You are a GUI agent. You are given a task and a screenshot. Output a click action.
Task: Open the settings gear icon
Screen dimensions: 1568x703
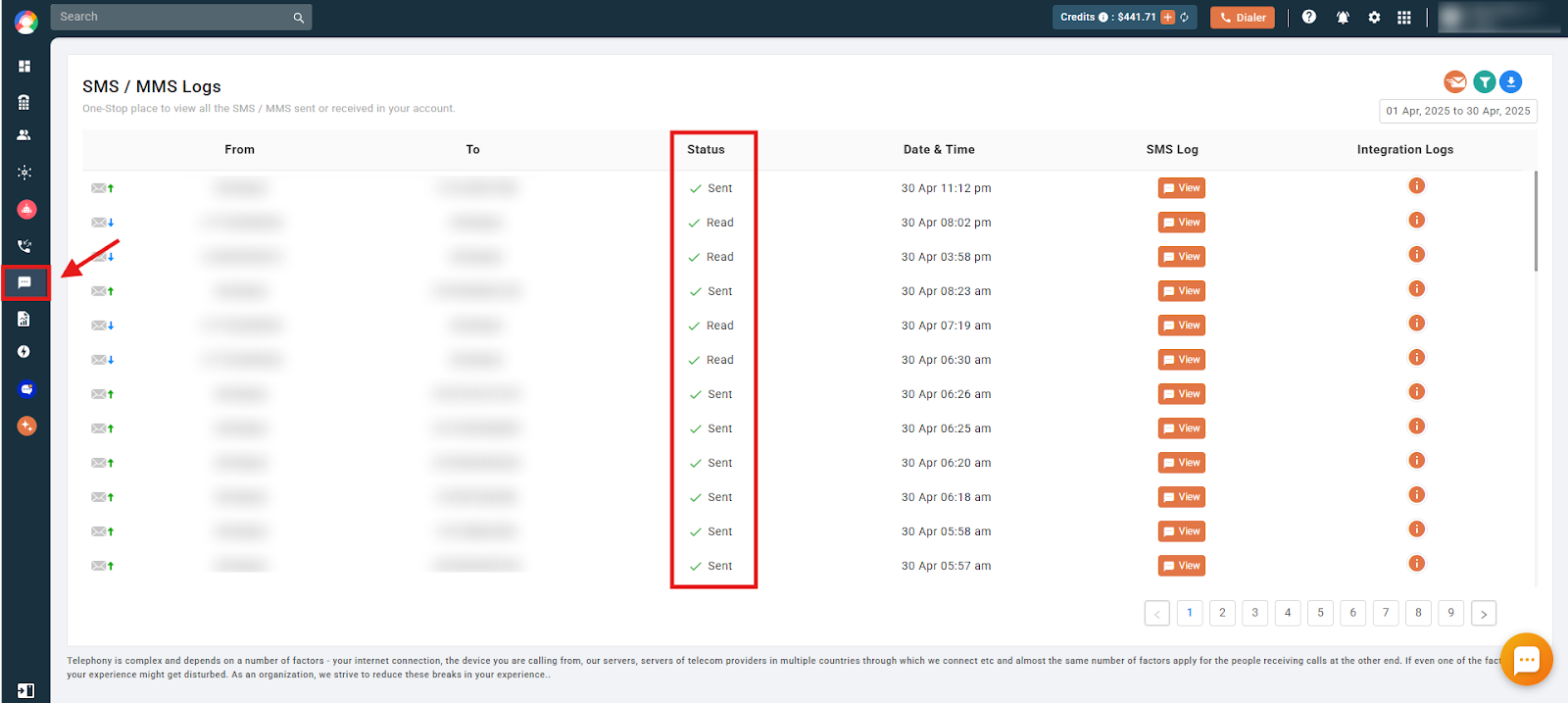coord(1375,17)
